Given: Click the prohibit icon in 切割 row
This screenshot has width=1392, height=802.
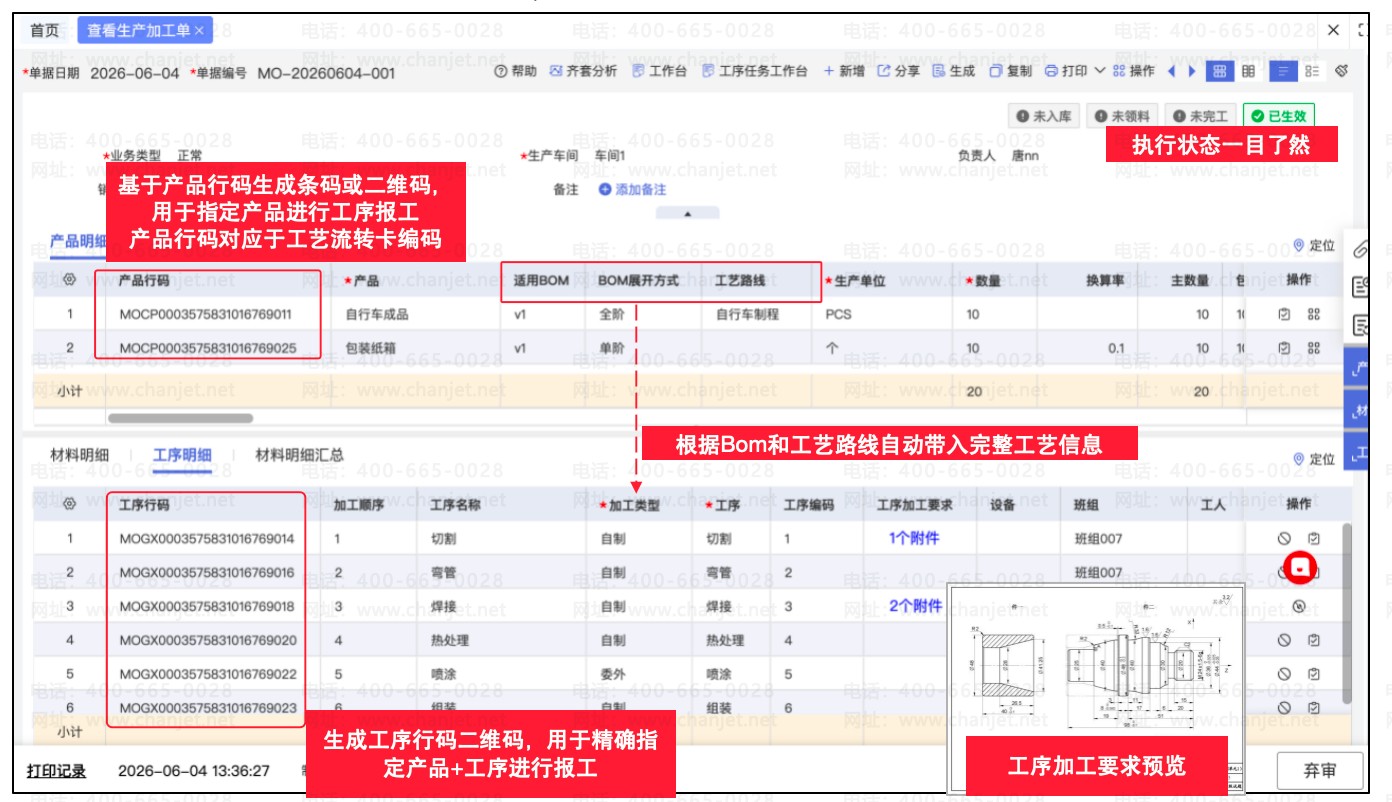Looking at the screenshot, I should pyautogui.click(x=1284, y=538).
